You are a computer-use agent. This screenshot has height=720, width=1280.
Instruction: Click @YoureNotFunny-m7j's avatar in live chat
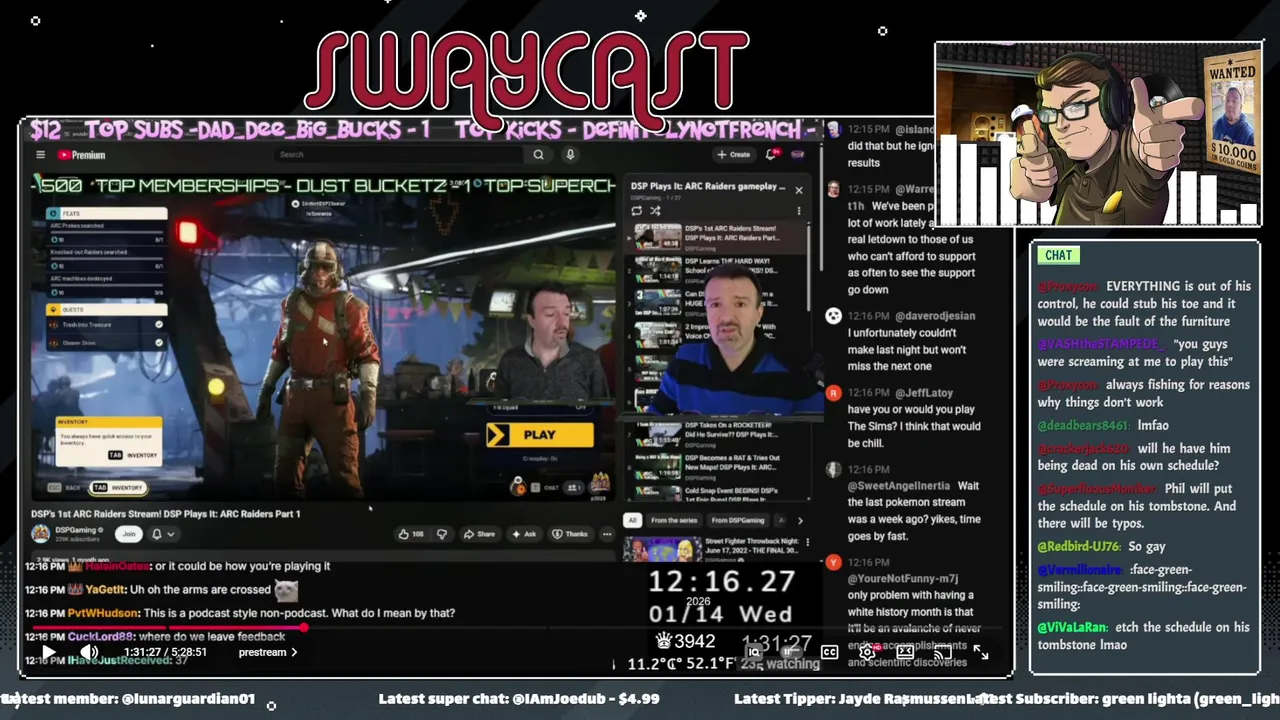click(833, 563)
